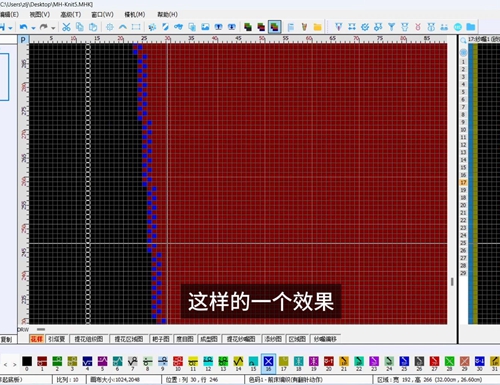Toggle the green-black layer display button
500x385 pixels.
click(248, 27)
